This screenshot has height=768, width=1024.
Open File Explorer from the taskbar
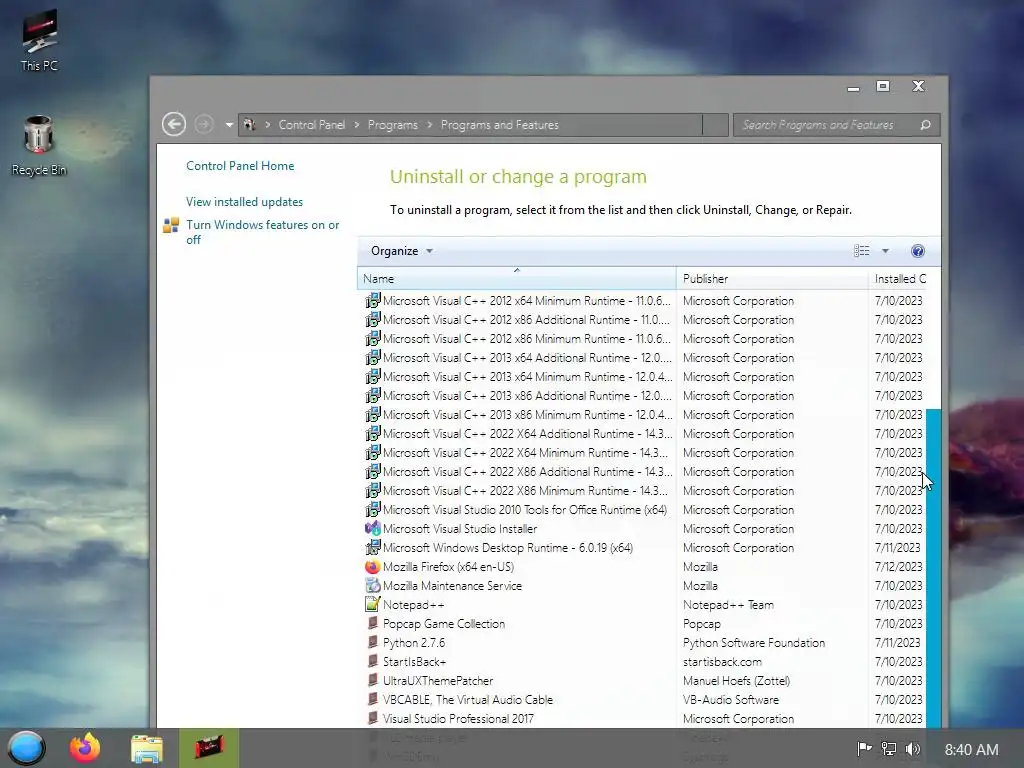coord(147,748)
